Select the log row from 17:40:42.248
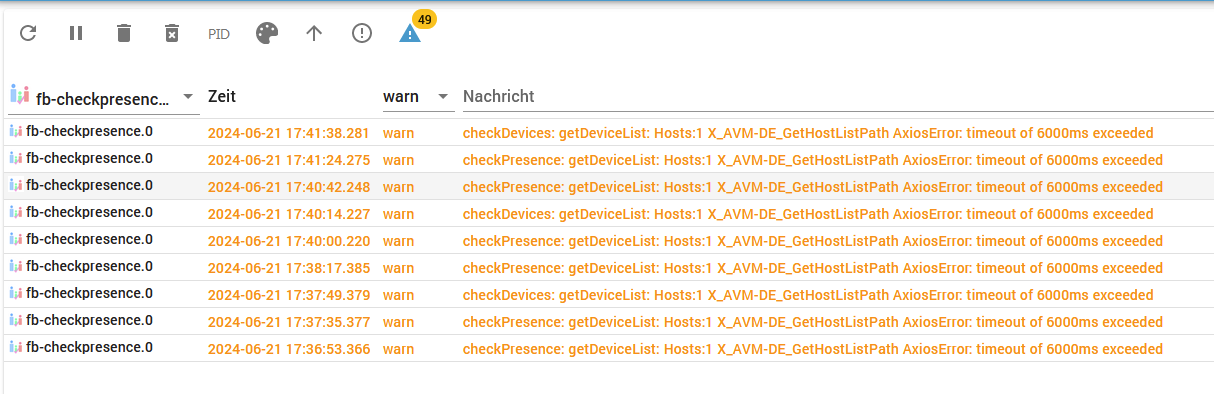The height and width of the screenshot is (394, 1214). pos(607,186)
